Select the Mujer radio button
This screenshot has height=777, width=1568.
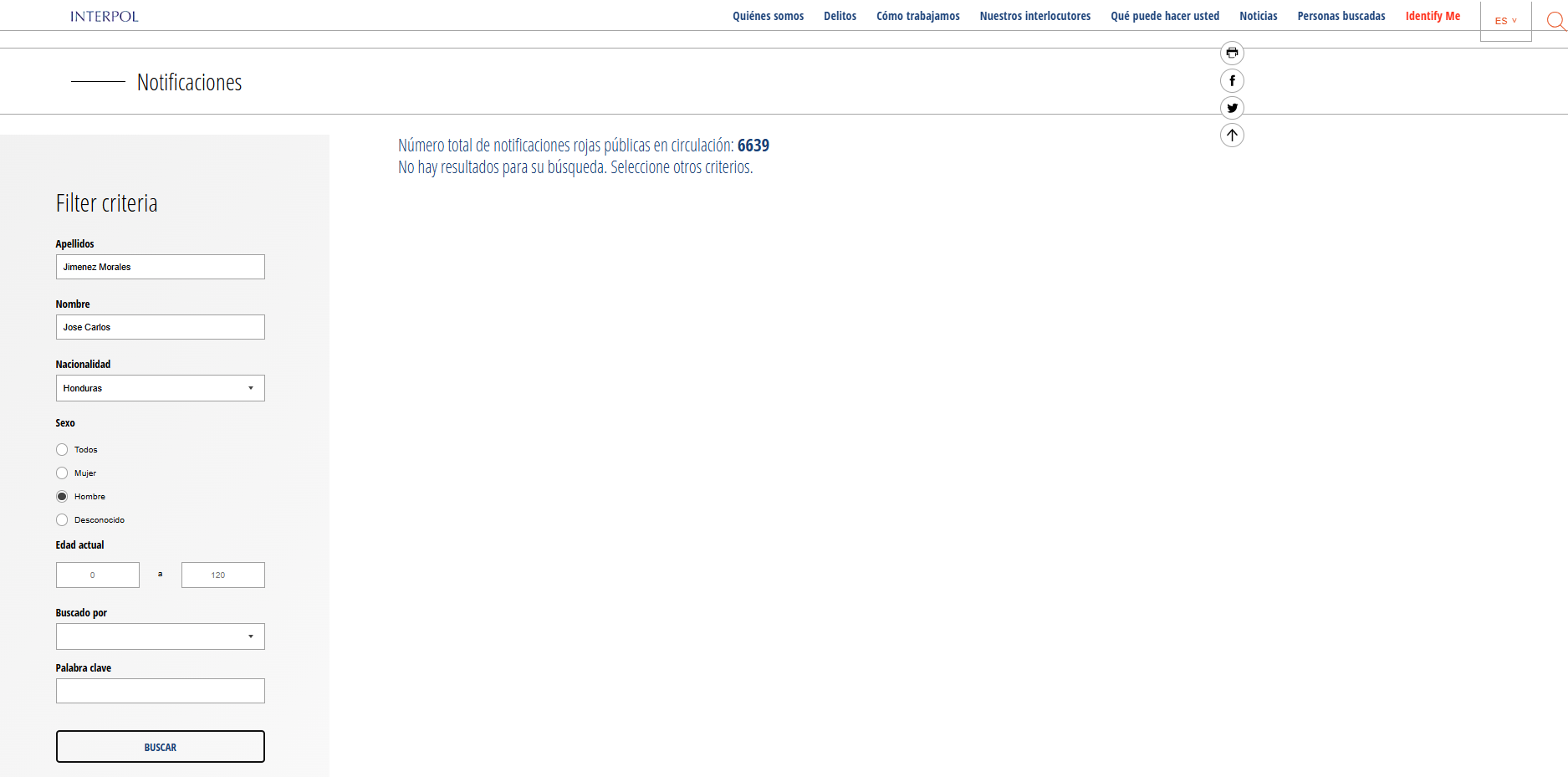[x=62, y=473]
